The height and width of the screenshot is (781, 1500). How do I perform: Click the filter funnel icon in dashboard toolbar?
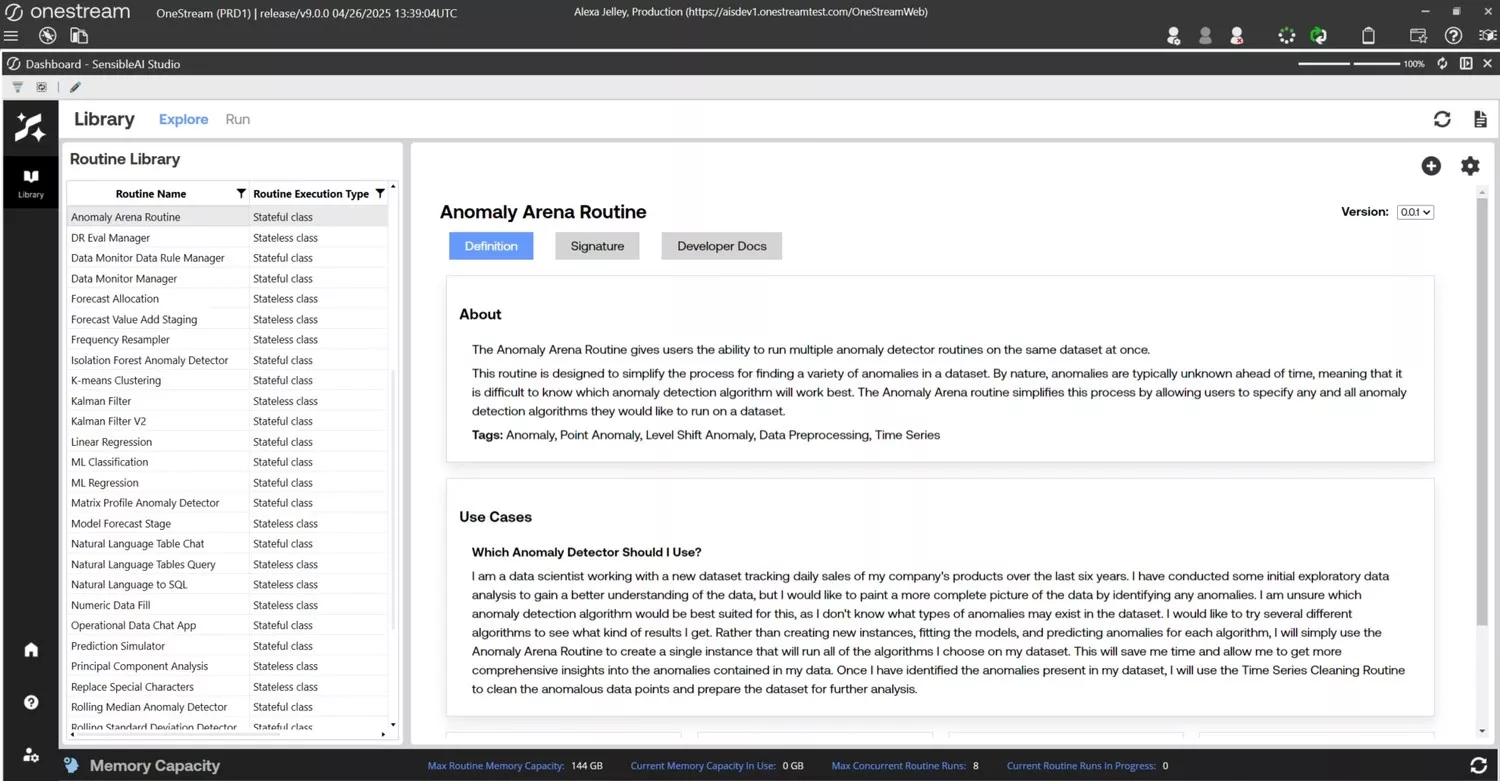[16, 87]
